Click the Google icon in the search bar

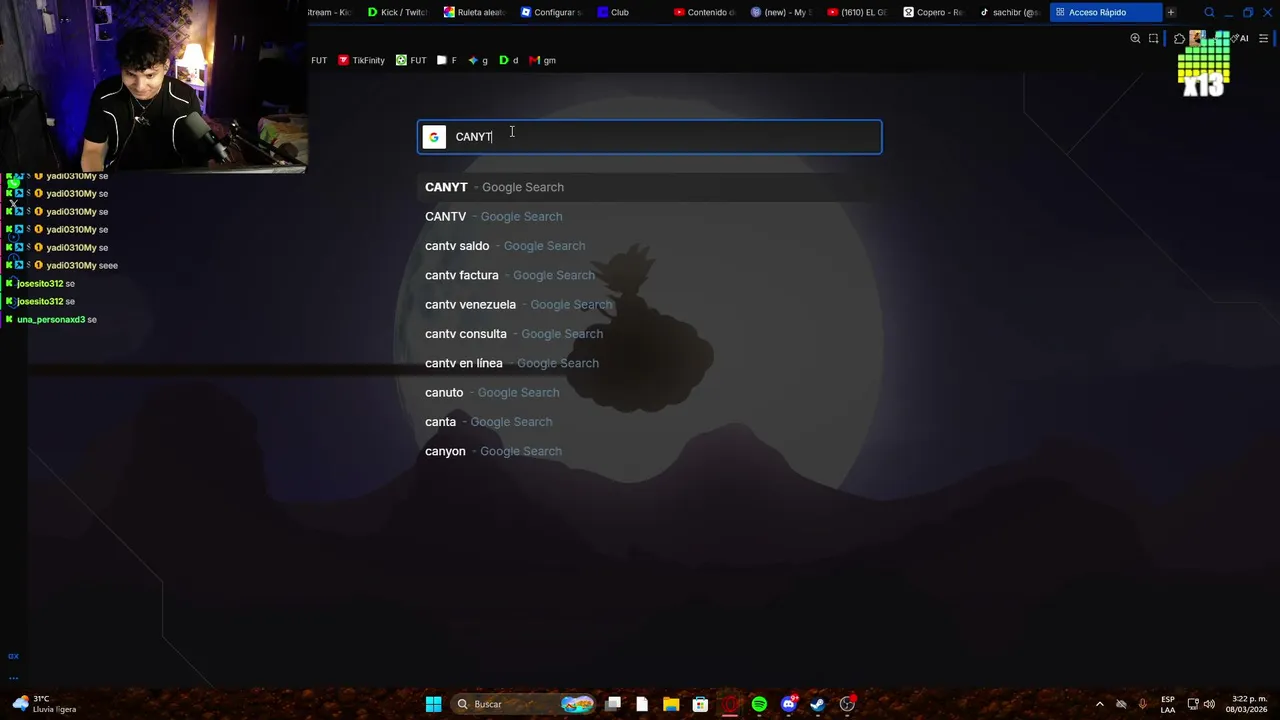[434, 137]
